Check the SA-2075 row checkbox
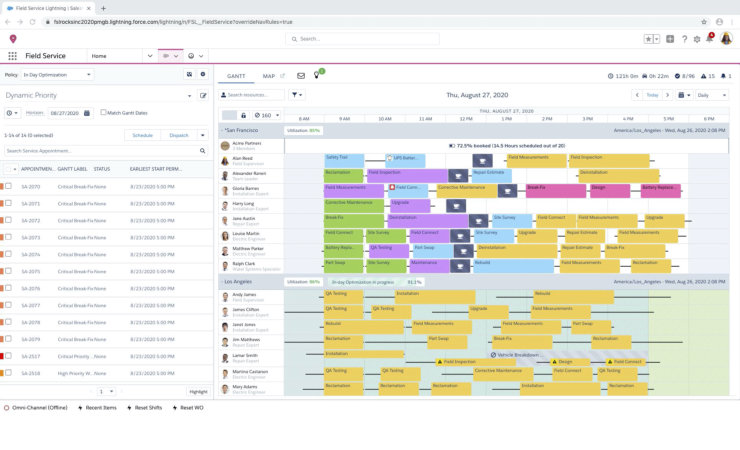Viewport: 740px width, 450px height. [x=8, y=271]
